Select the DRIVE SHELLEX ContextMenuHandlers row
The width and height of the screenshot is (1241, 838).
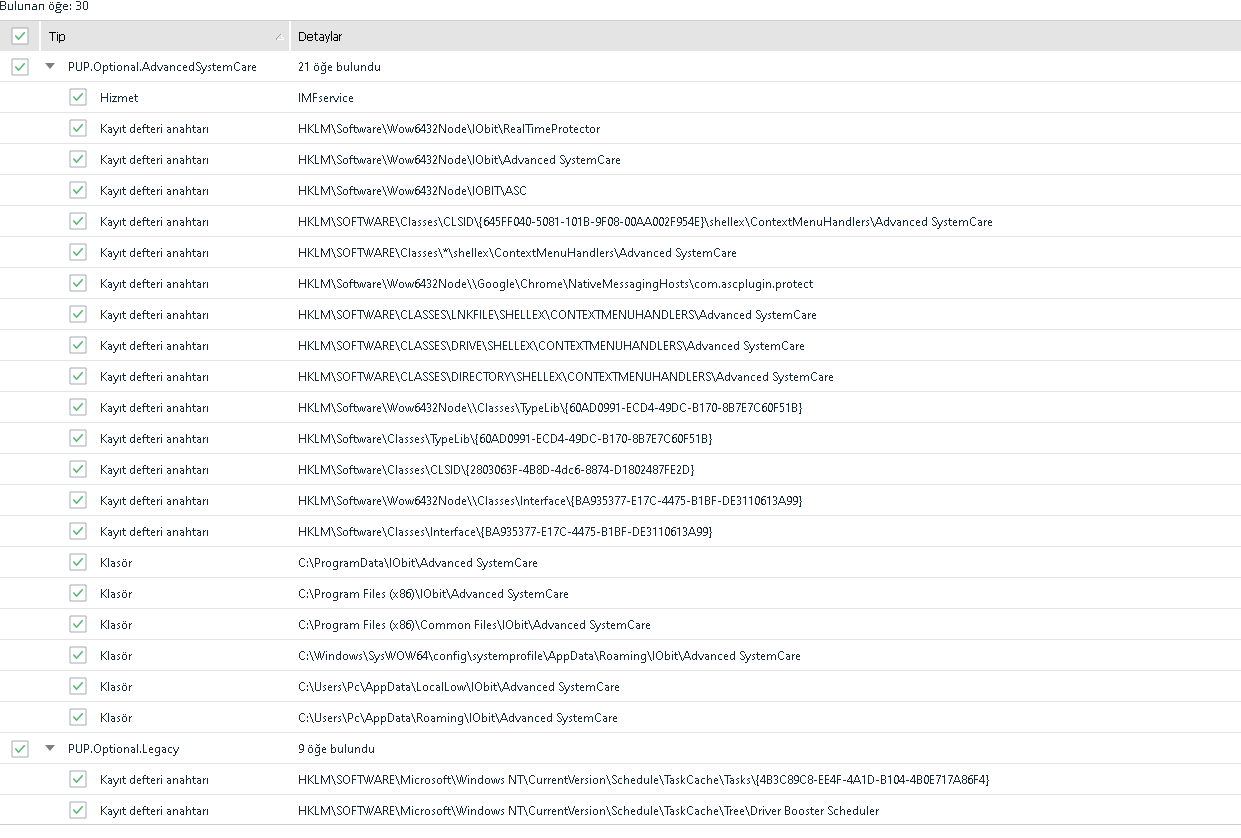coord(550,346)
